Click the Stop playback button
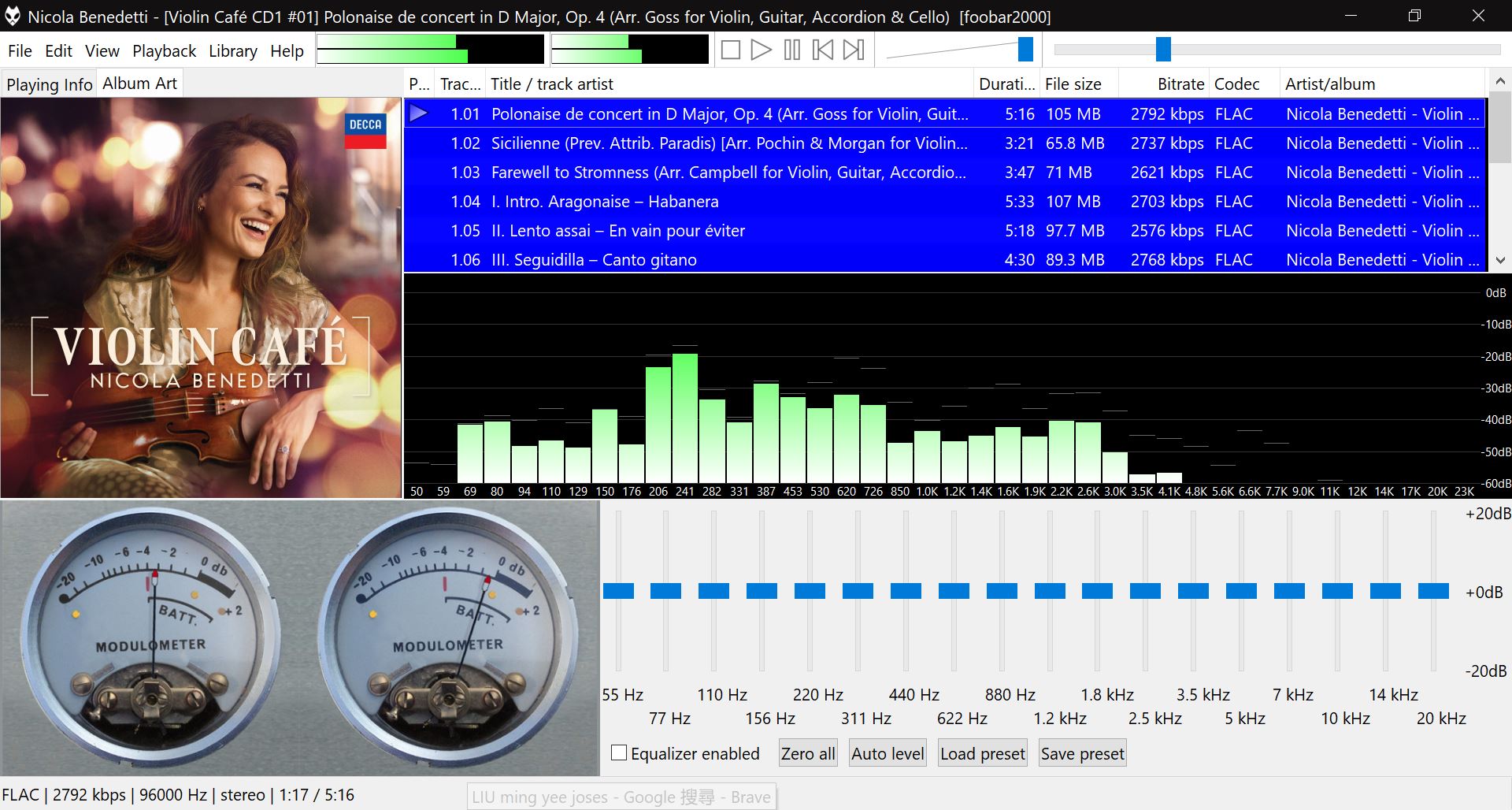 coord(730,50)
